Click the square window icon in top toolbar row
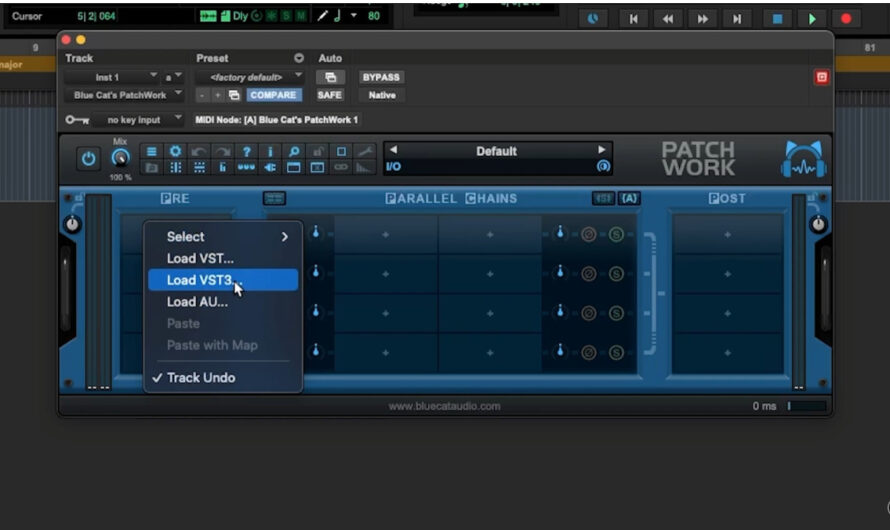The image size is (890, 530). point(341,152)
